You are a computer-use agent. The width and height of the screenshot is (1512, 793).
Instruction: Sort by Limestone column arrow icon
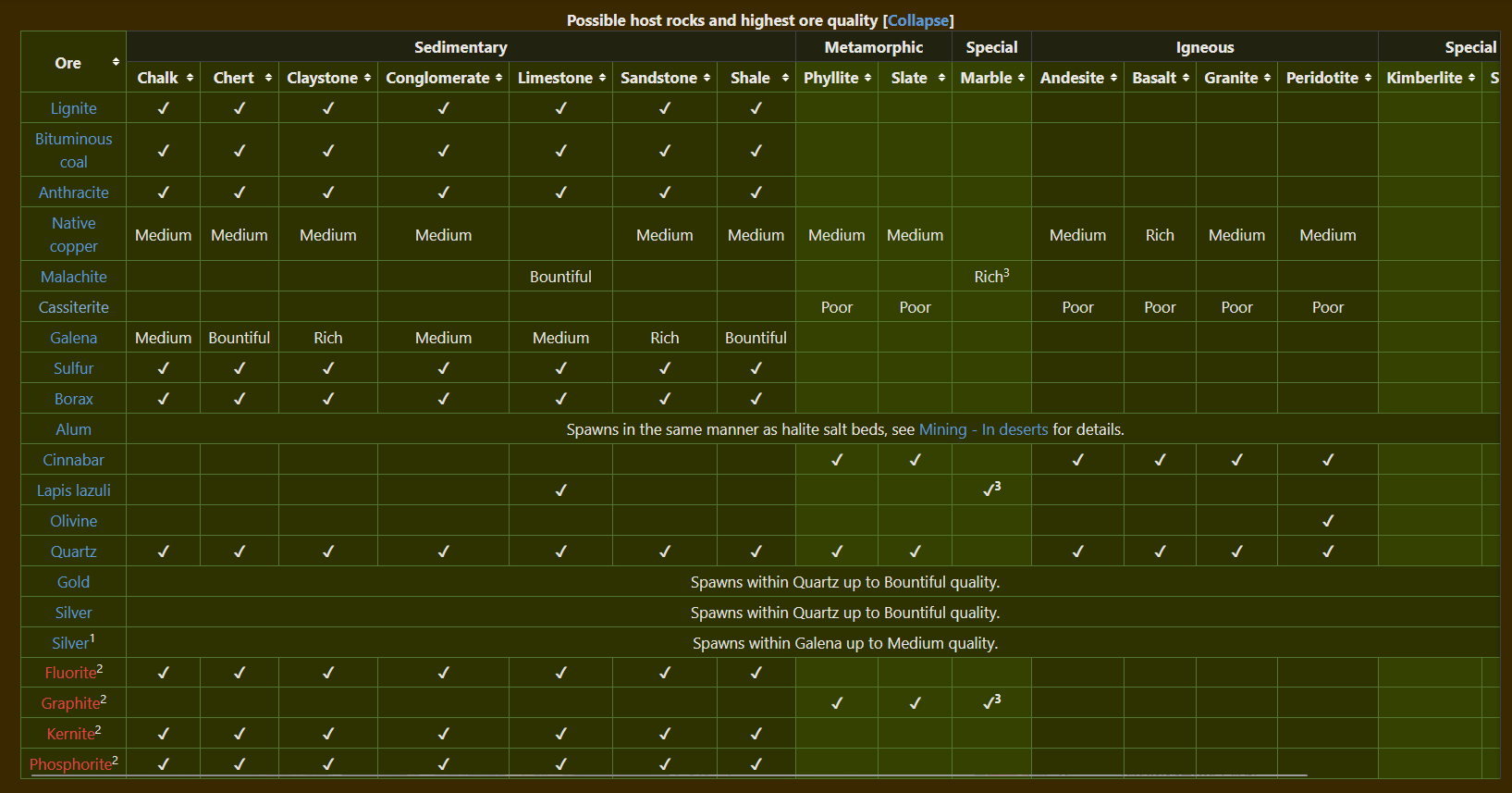602,78
